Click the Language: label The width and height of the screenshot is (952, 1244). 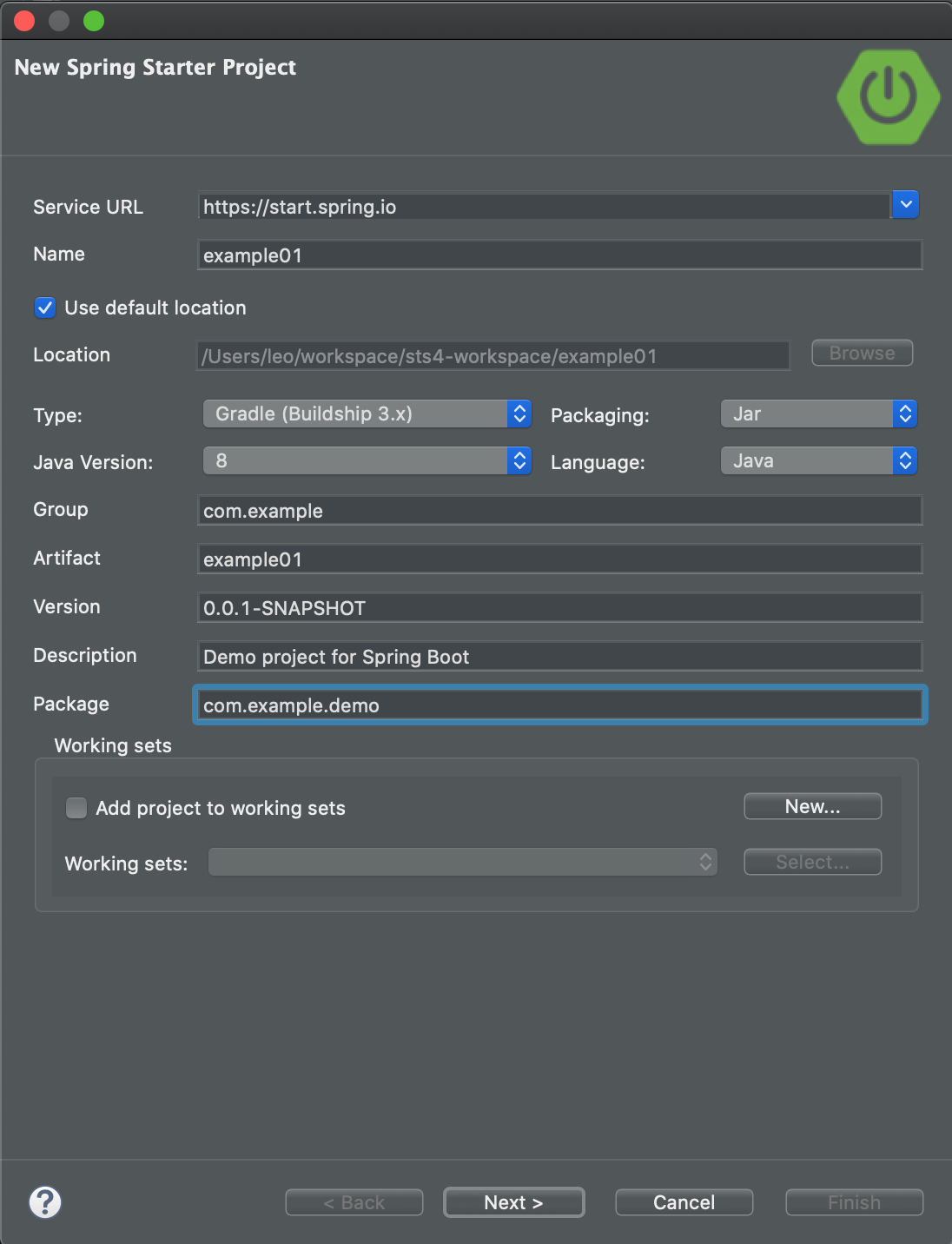coord(598,462)
